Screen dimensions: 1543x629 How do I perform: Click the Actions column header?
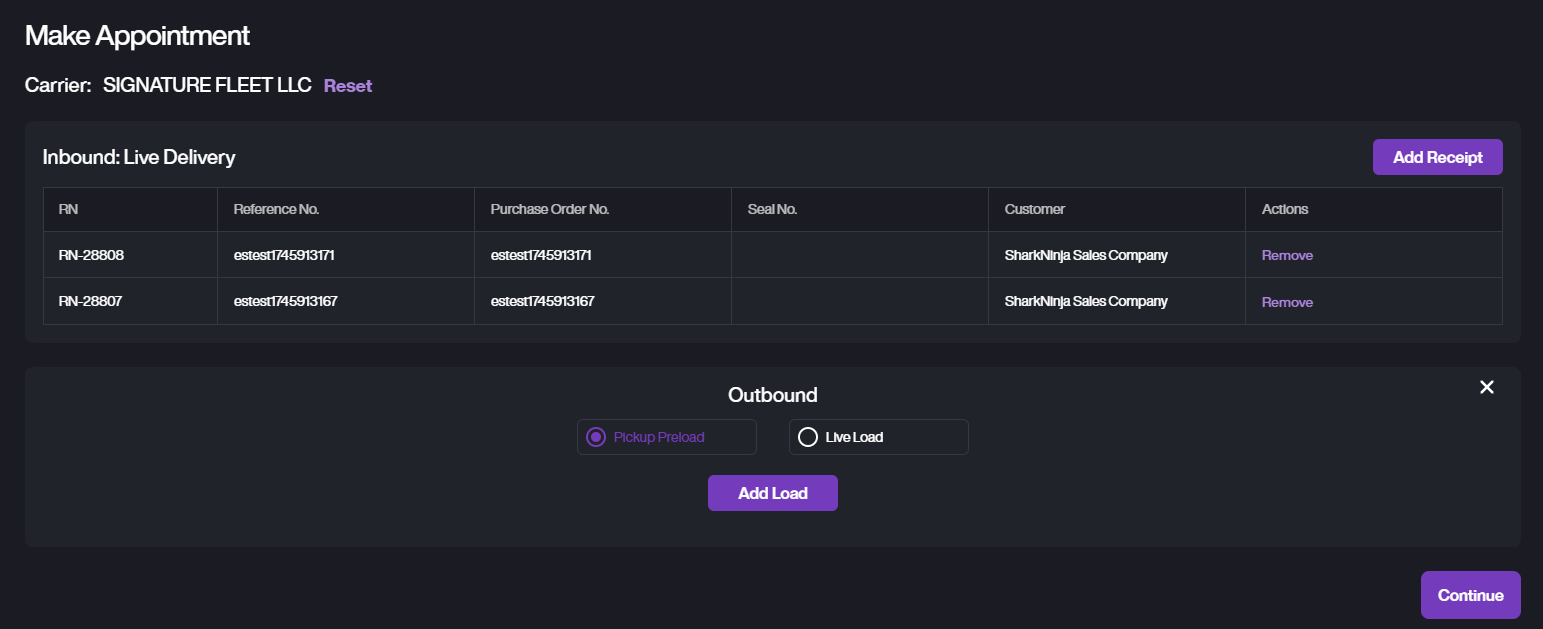click(1284, 209)
